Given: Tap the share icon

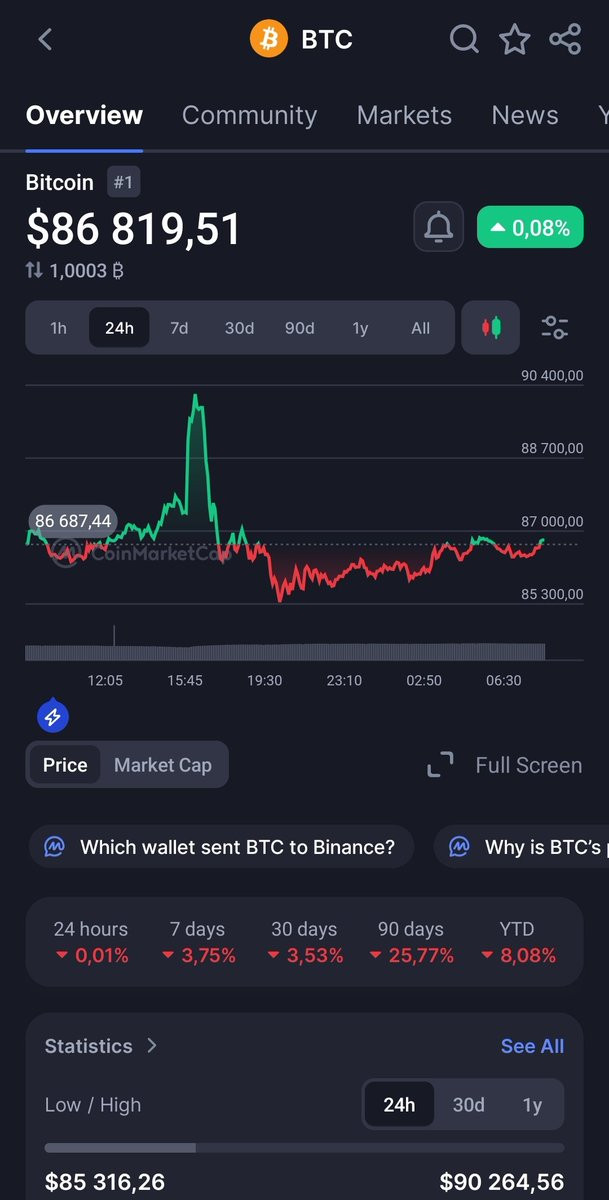Looking at the screenshot, I should tap(565, 39).
